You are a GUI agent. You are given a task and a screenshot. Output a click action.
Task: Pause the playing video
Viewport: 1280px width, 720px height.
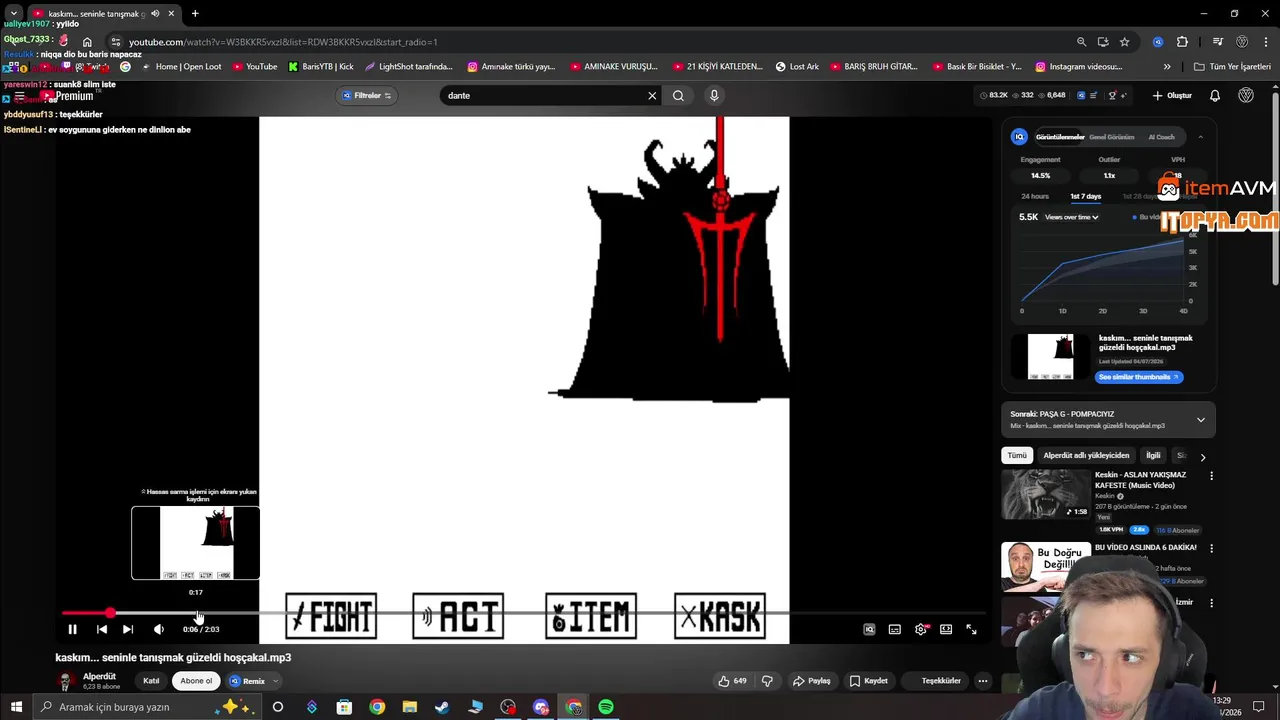(x=72, y=629)
